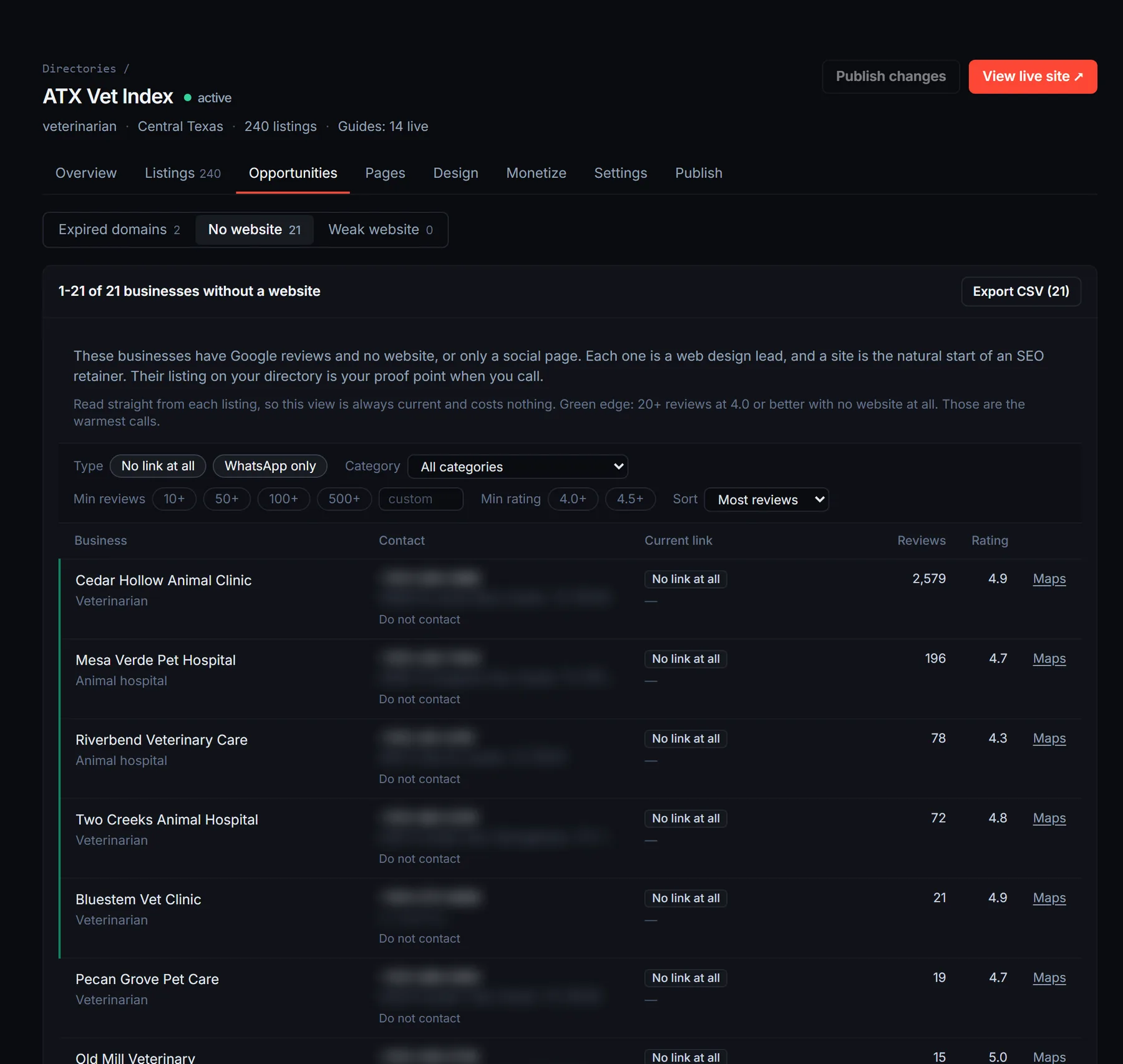Select the No website segment
1123x1064 pixels.
coord(255,230)
